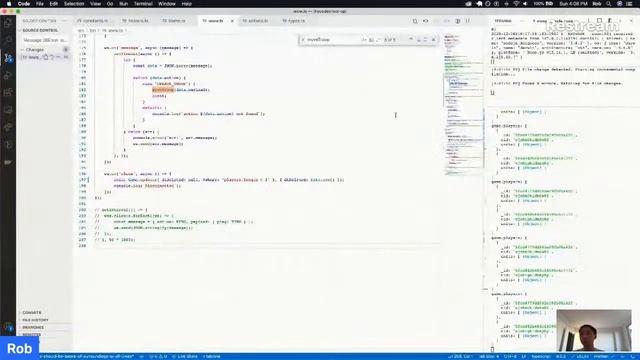
Task: Toggle match whole word in find widget
Action: click(371, 40)
